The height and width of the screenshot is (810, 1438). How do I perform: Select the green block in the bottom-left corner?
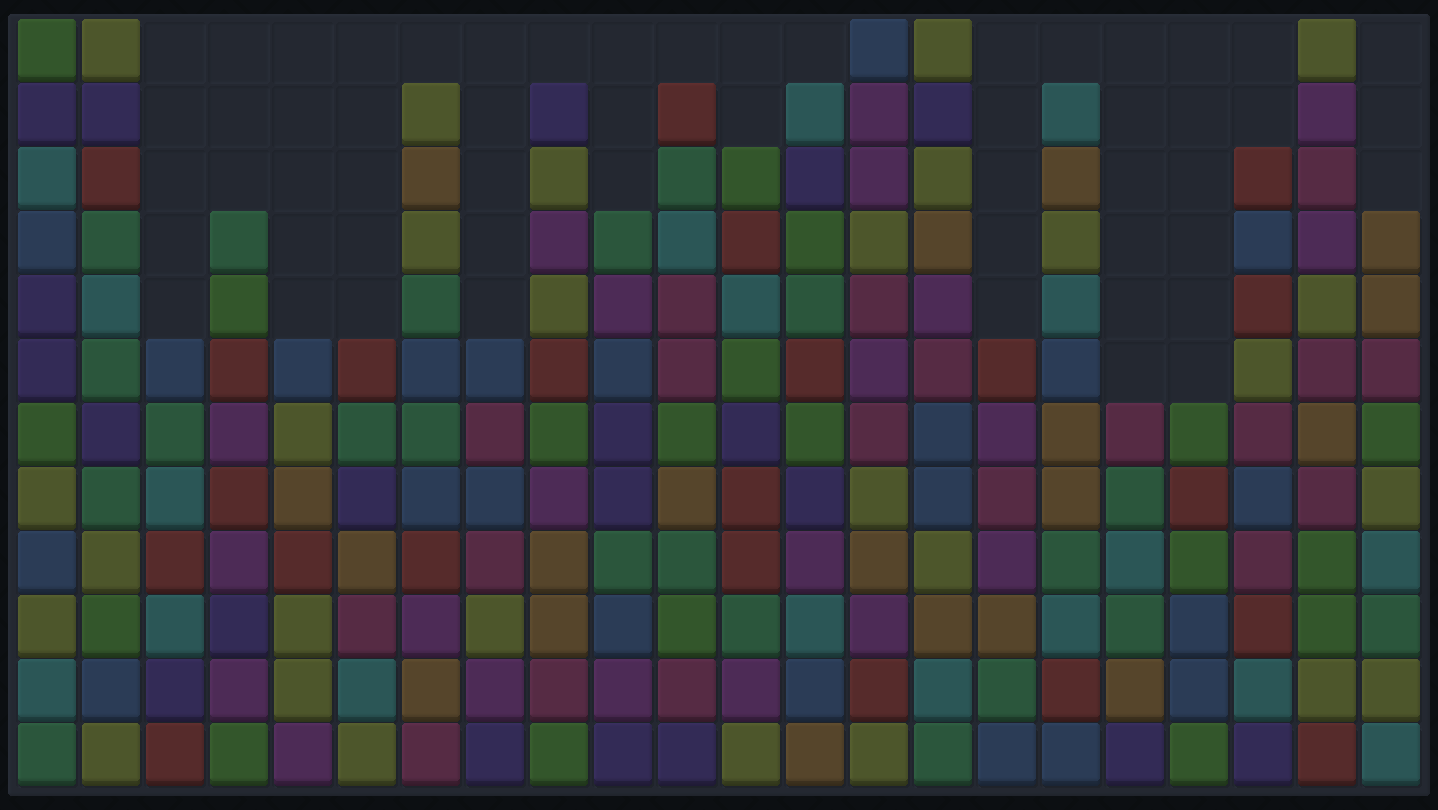(x=47, y=753)
